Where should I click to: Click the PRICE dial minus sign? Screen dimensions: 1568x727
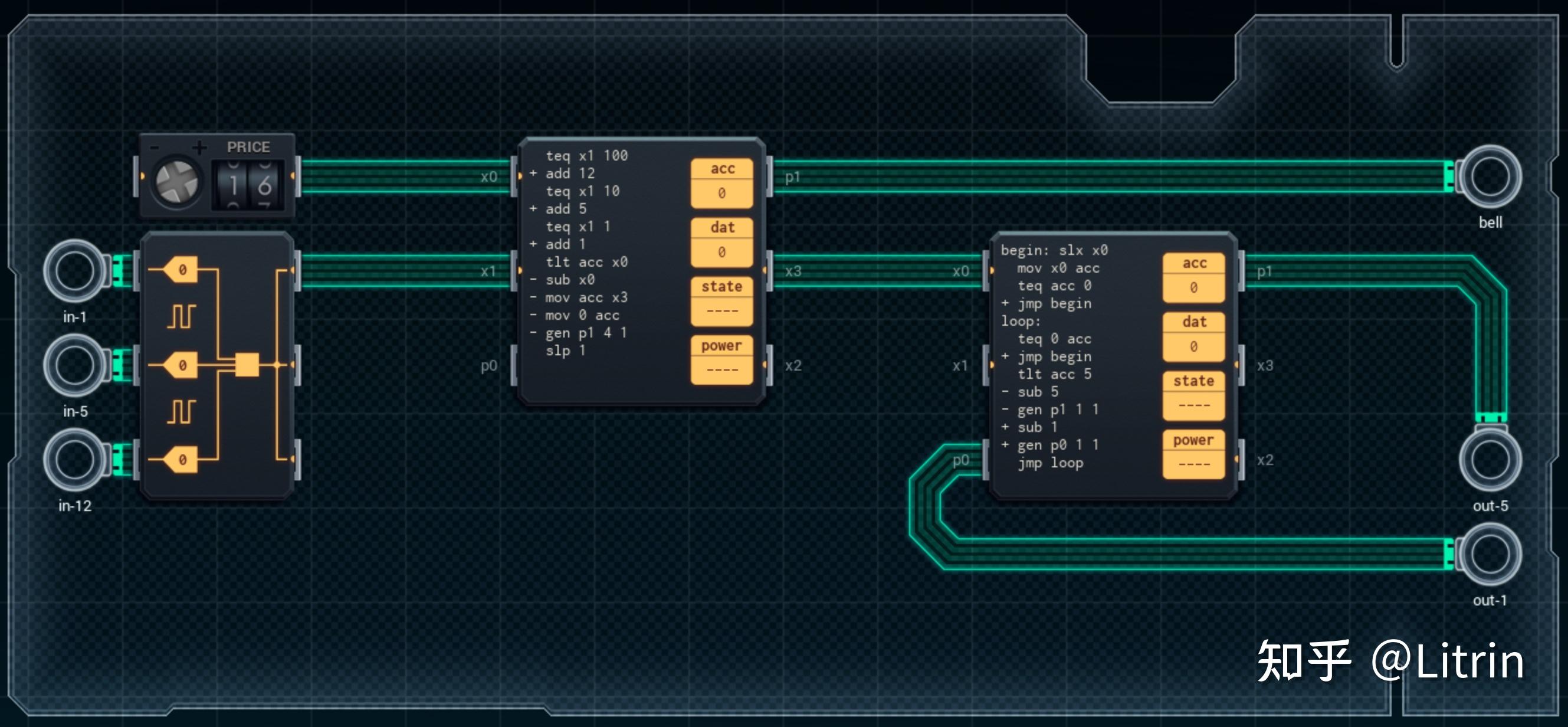pos(155,148)
